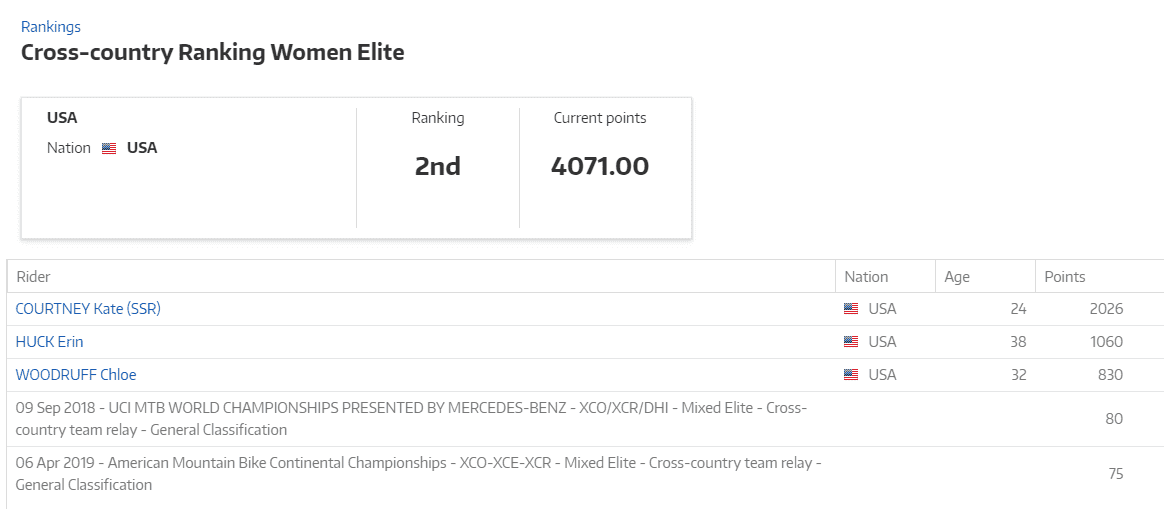The height and width of the screenshot is (509, 1164).
Task: Click the Cross-country Ranking Women Elite heading
Action: coord(213,53)
